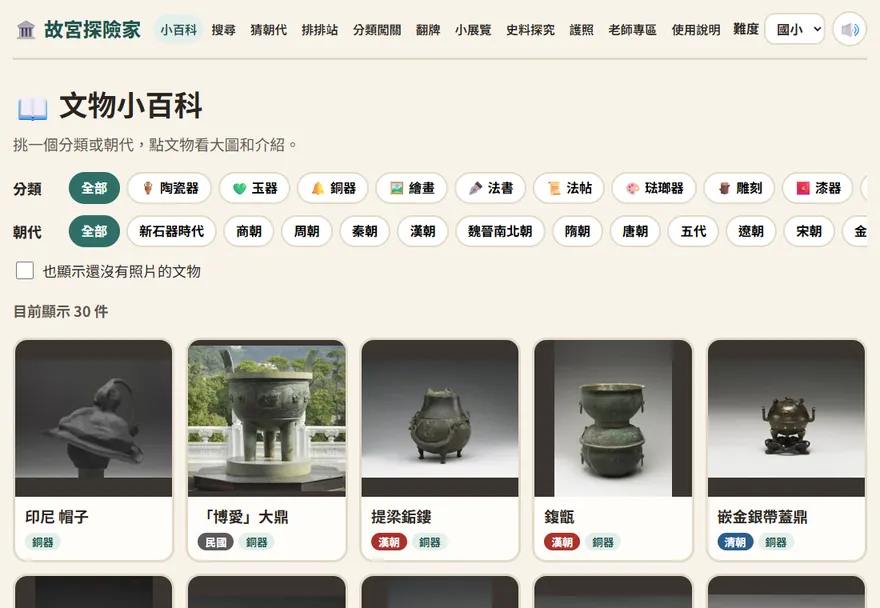Open the 嵌金銀帶蓋鼎 artifact photo
880x608 pixels.
[x=786, y=418]
